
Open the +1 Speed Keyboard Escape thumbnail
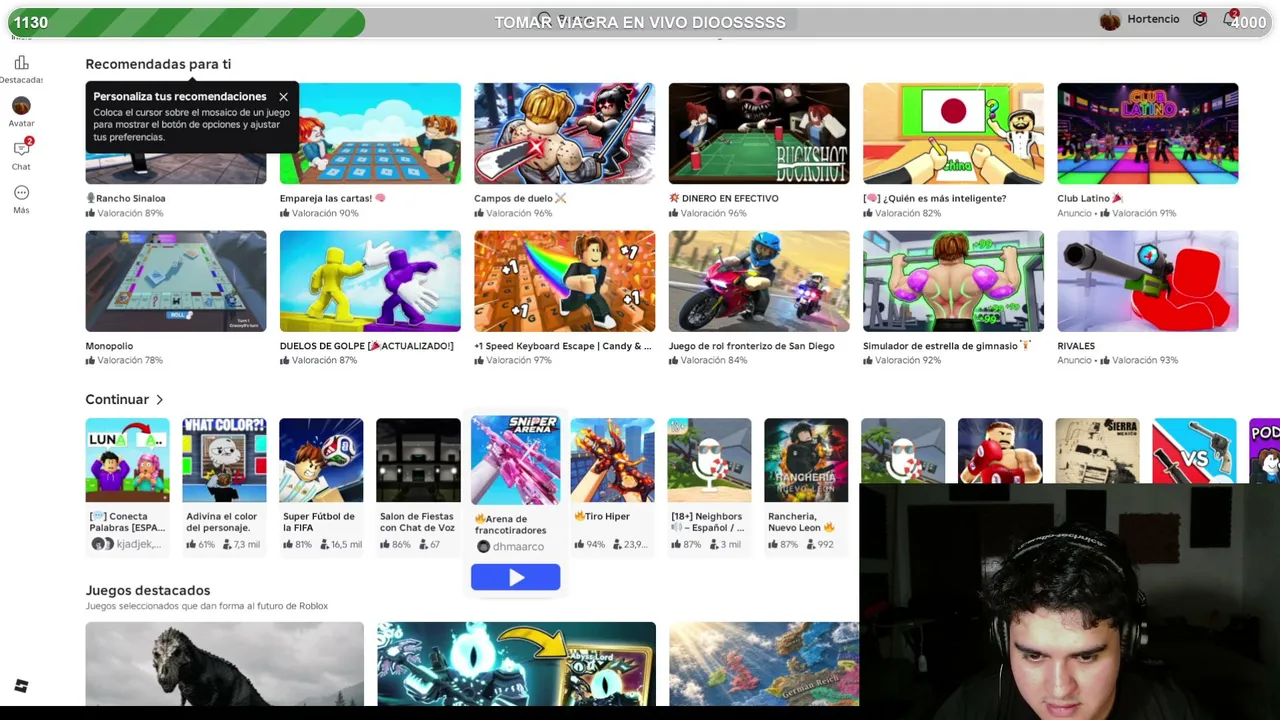click(564, 281)
